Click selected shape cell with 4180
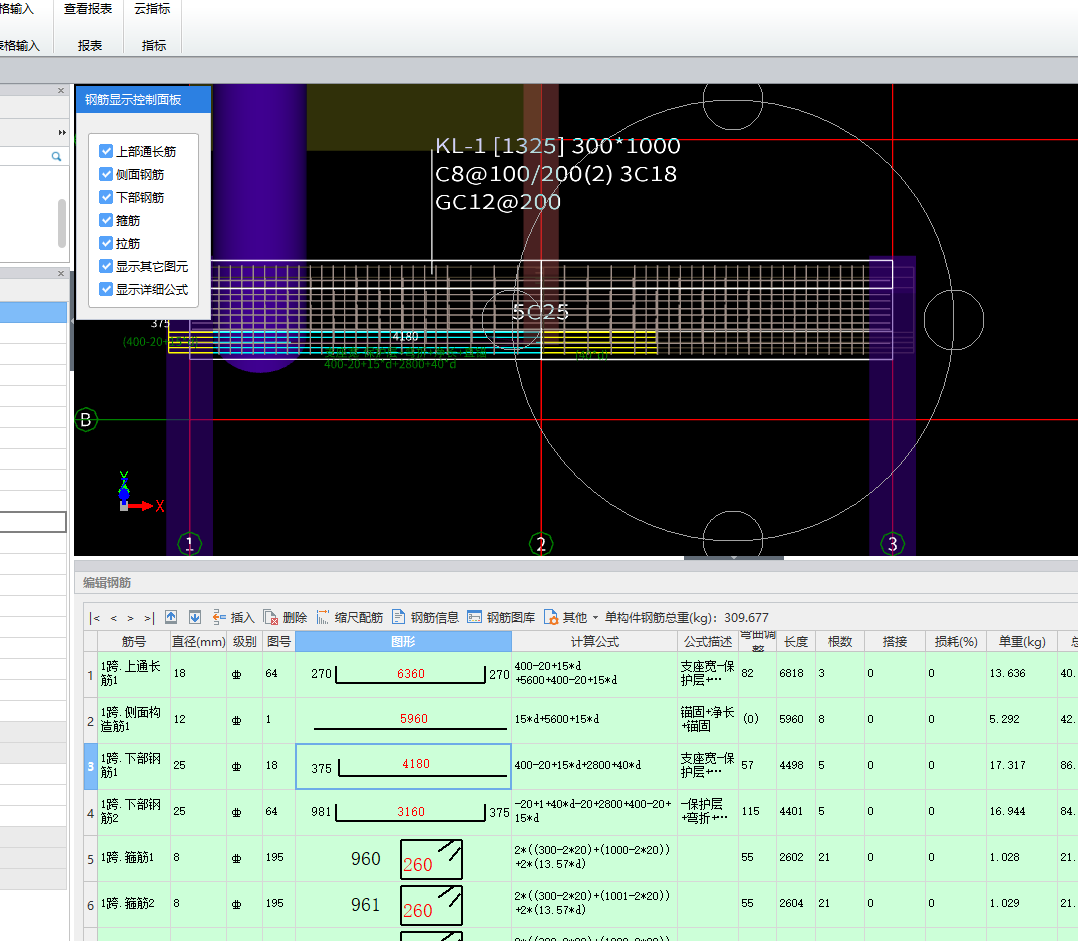1078x941 pixels. coord(404,766)
